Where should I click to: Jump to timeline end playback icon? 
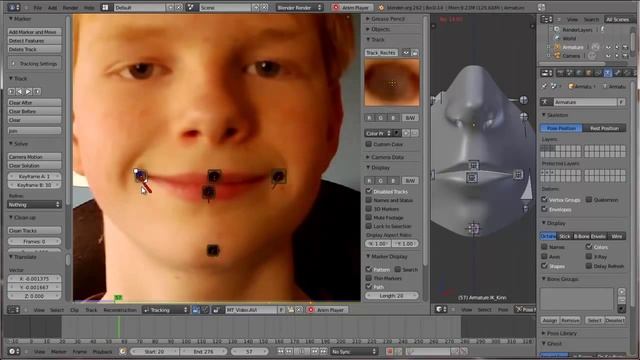point(323,351)
